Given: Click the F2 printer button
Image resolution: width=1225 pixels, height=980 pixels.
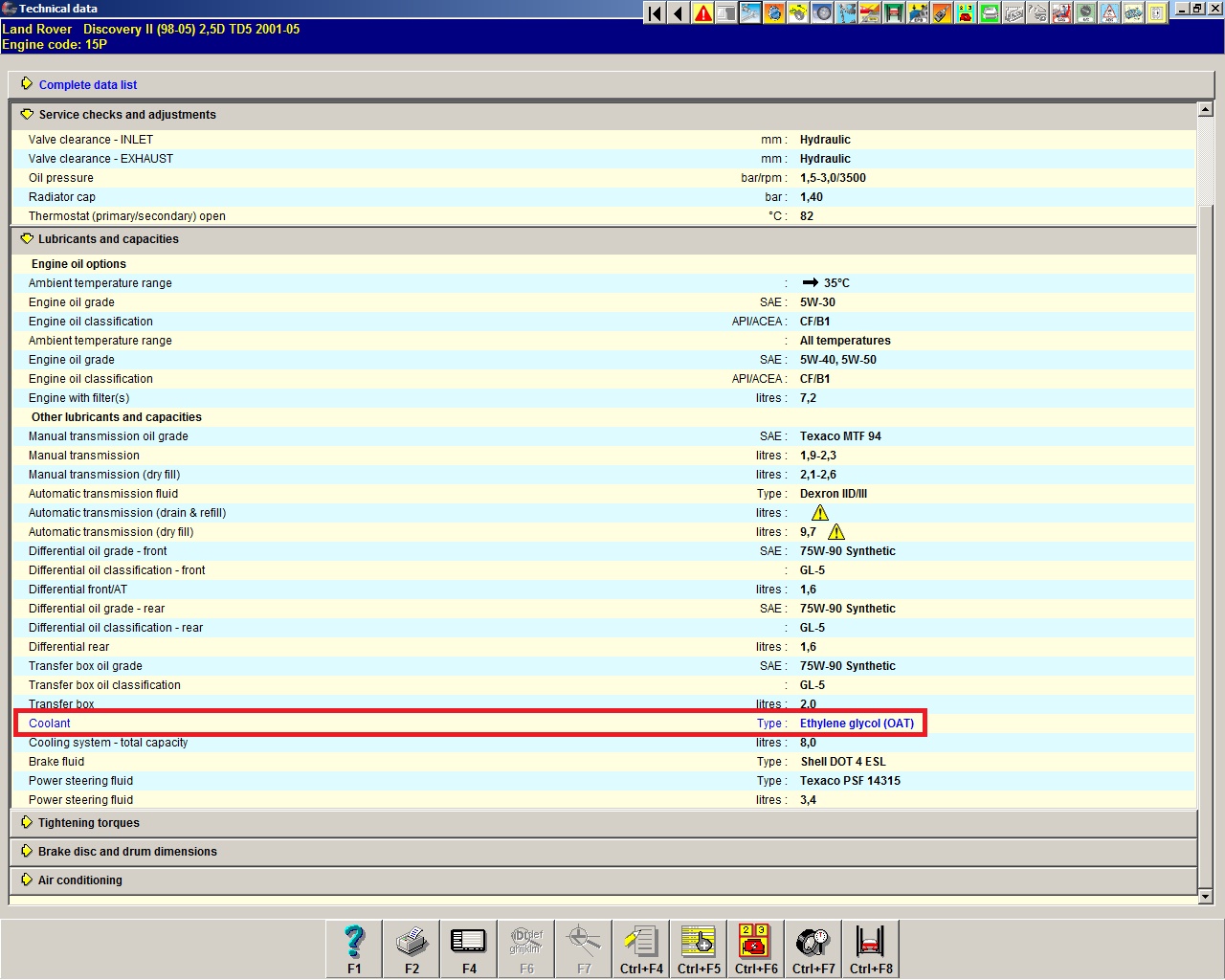Looking at the screenshot, I should click(412, 947).
